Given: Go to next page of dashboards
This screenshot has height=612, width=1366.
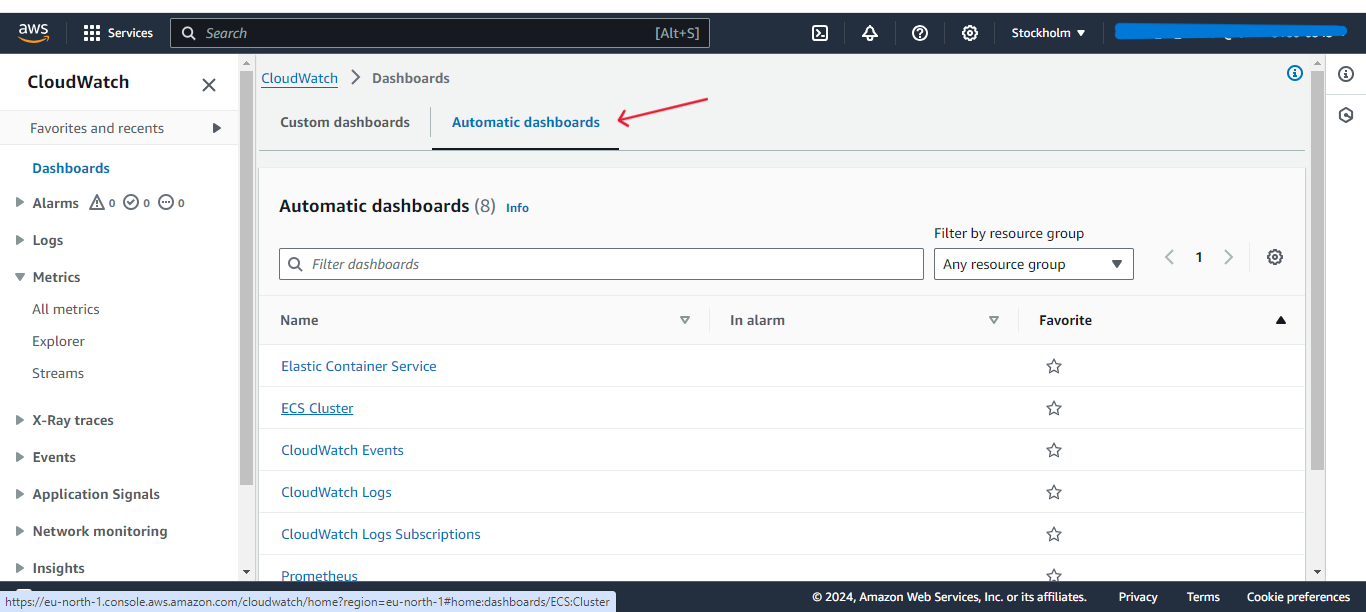Looking at the screenshot, I should [1229, 257].
